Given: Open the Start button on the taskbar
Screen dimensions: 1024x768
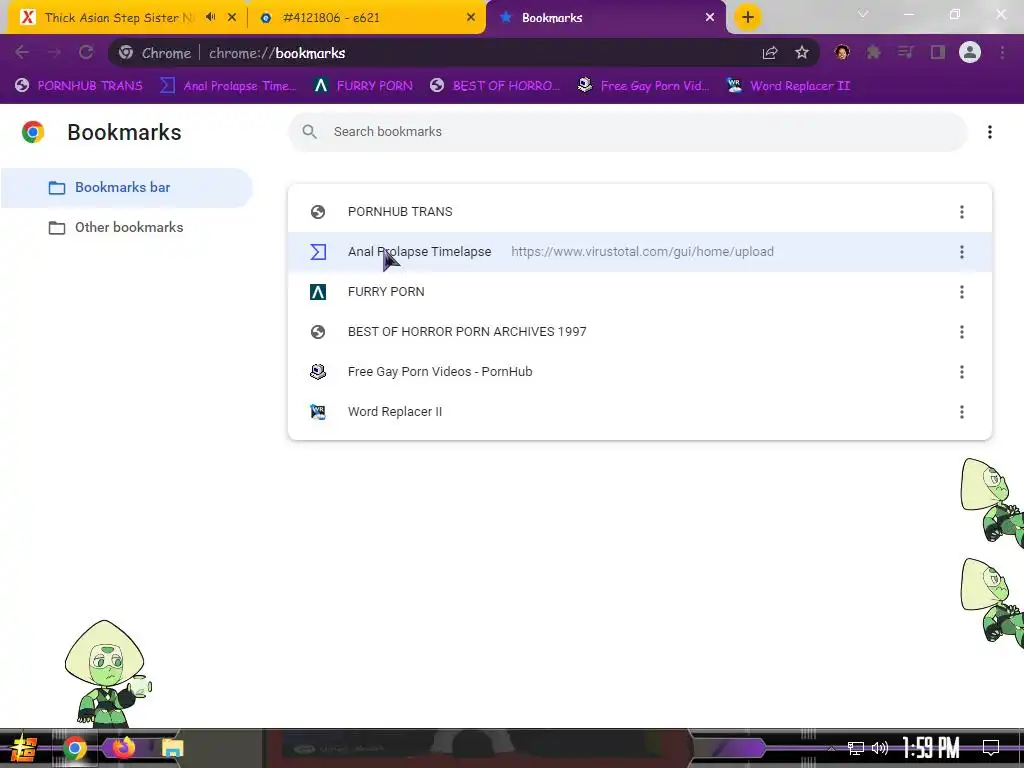Looking at the screenshot, I should 22,748.
